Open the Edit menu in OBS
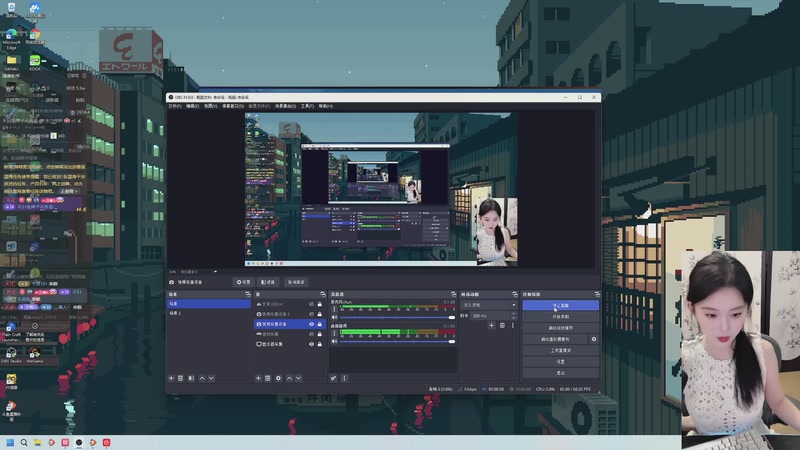Viewport: 800px width, 450px height. click(192, 106)
